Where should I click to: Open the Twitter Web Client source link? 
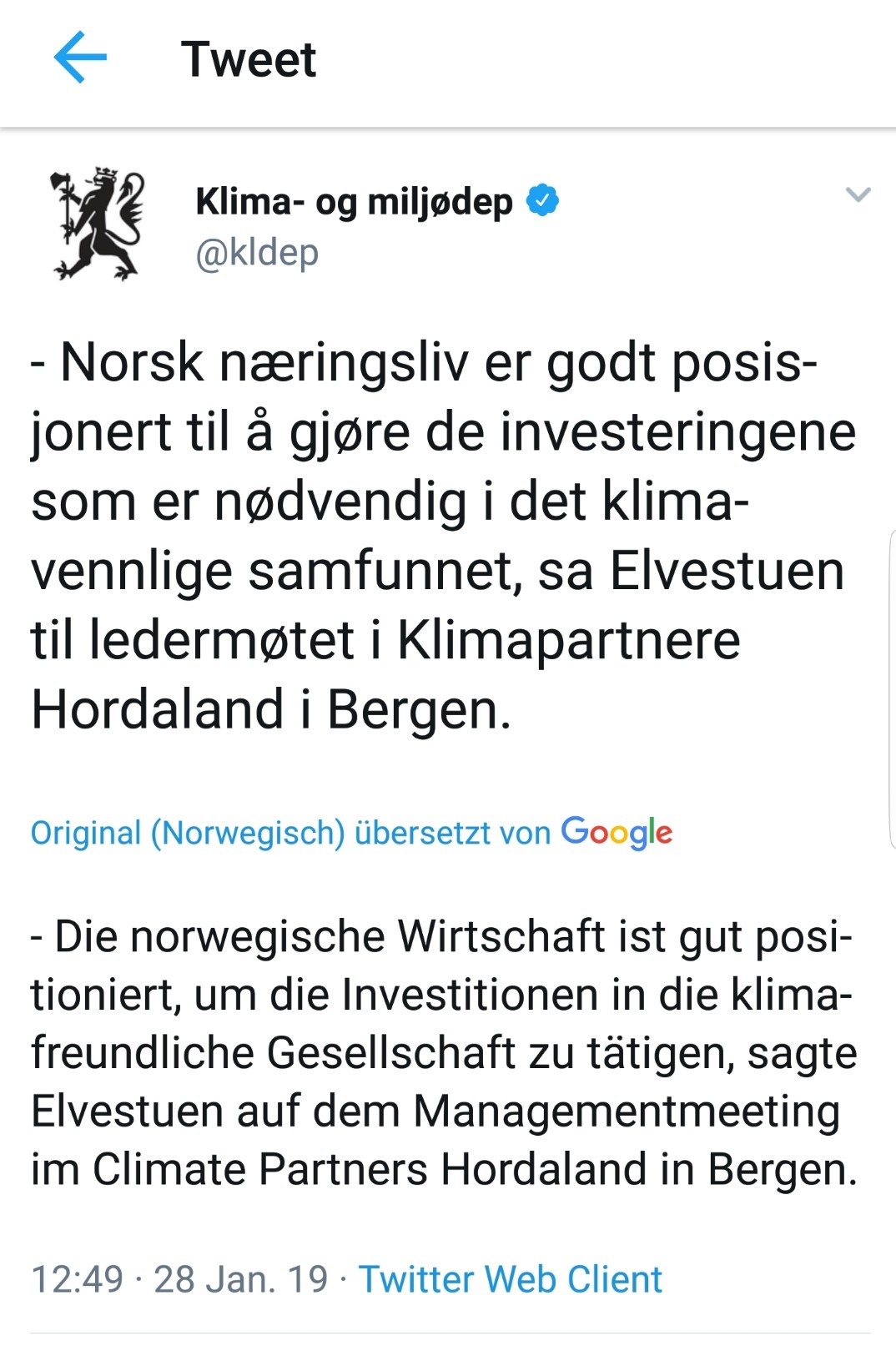tap(511, 1279)
